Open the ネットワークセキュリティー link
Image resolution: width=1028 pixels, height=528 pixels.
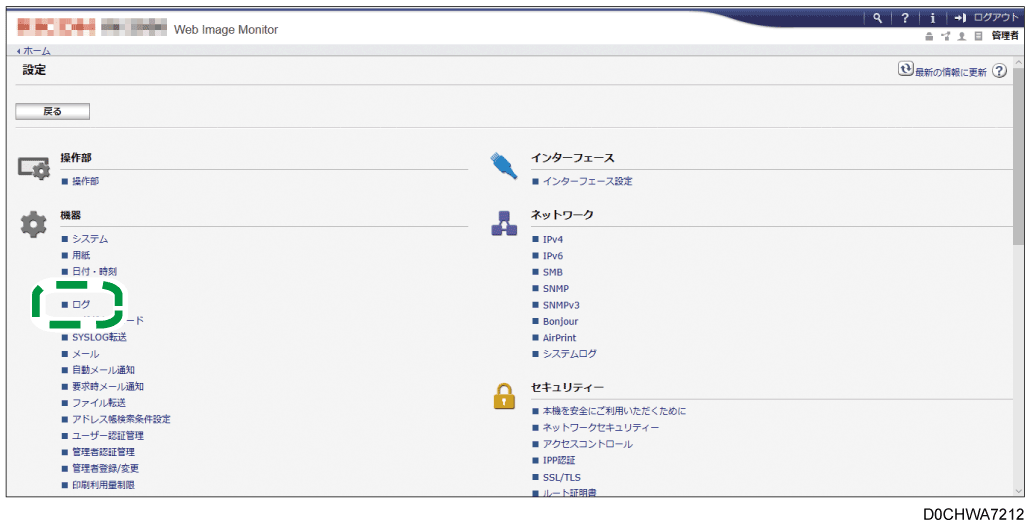click(601, 428)
